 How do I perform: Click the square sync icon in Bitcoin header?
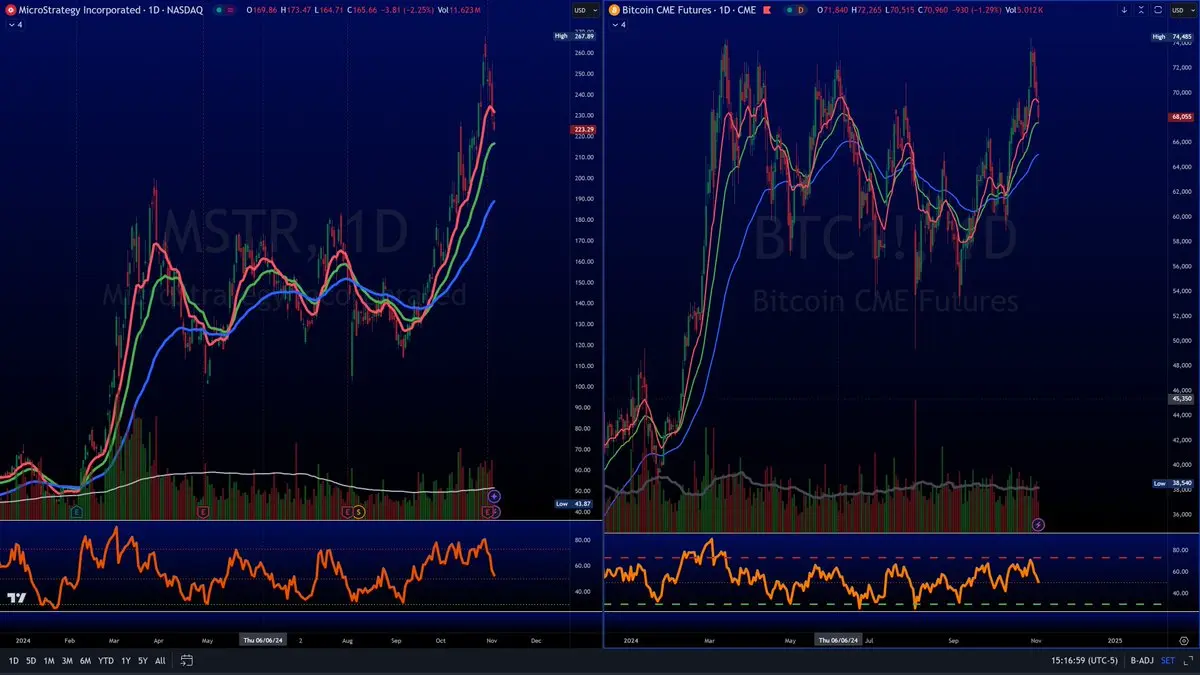tap(1158, 9)
